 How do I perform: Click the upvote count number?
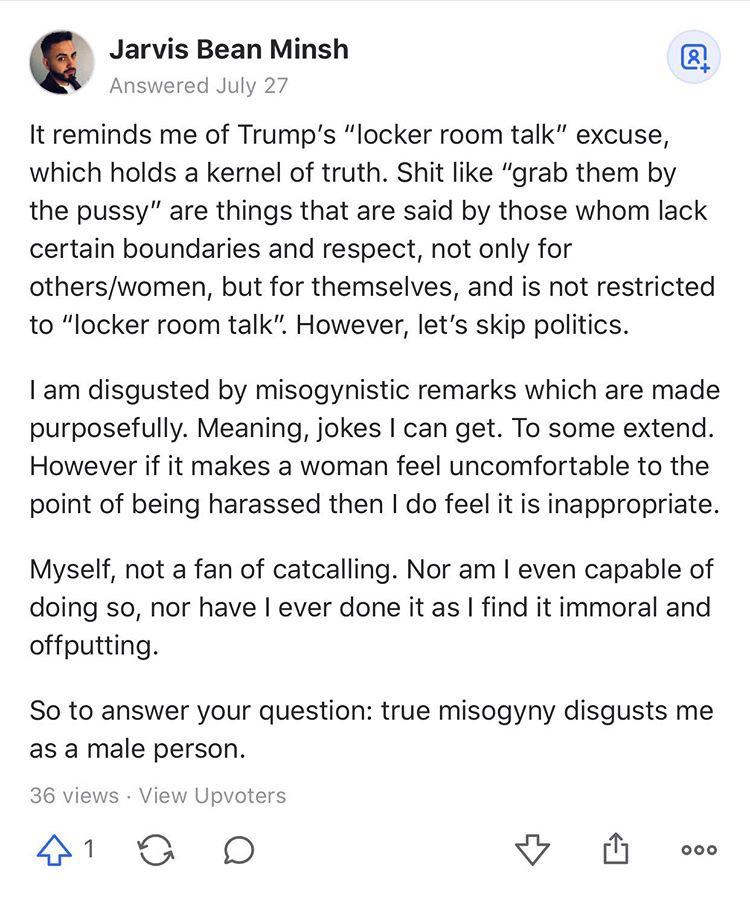[89, 849]
